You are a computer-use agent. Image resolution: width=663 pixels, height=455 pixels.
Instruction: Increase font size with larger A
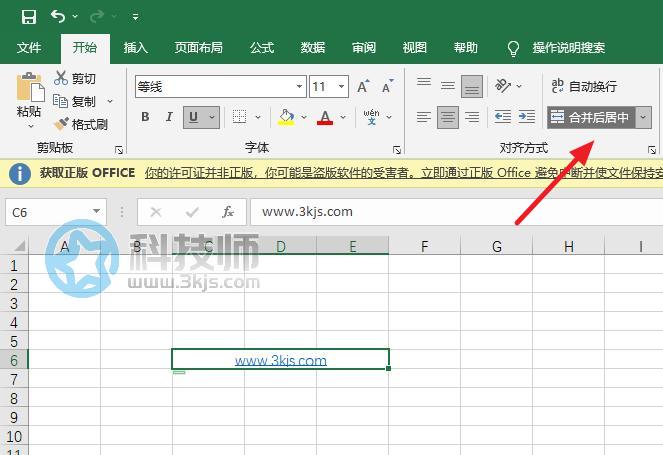tap(363, 87)
